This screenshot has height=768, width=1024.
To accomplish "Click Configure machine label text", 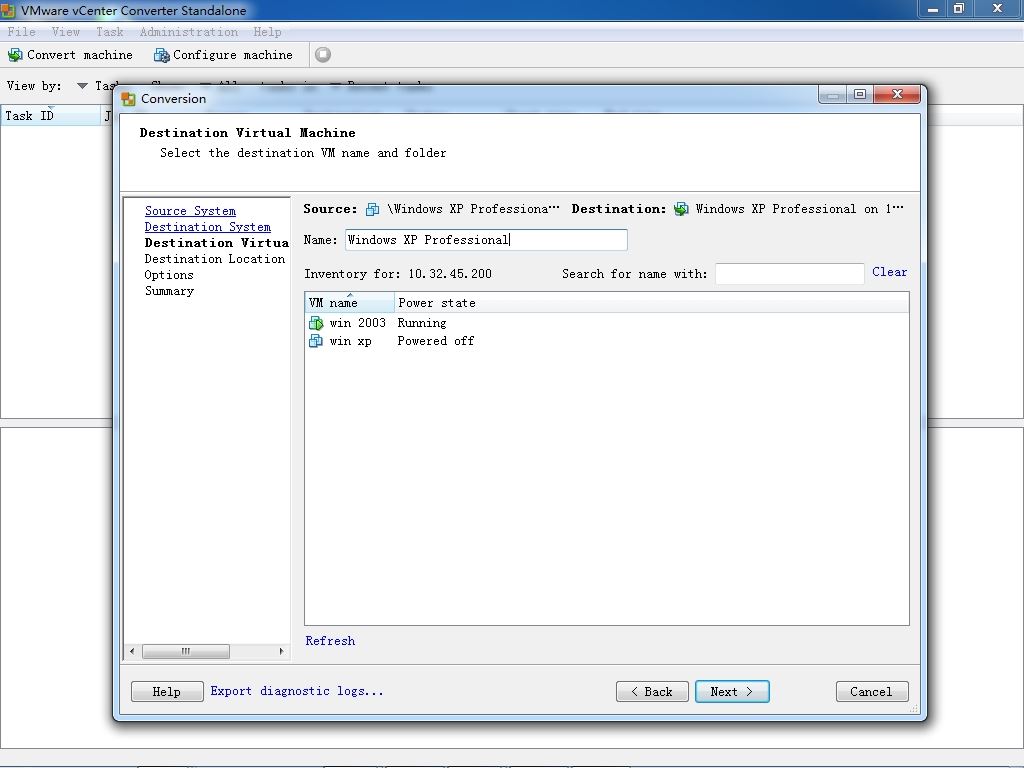I will tap(232, 55).
